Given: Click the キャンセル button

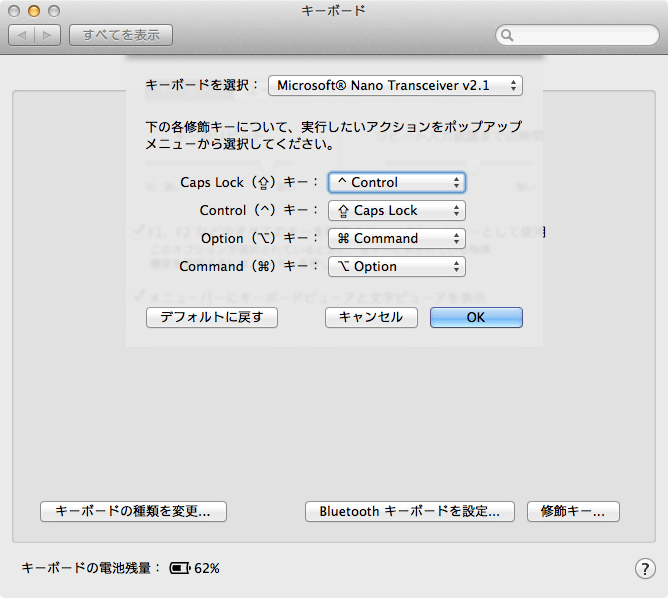Looking at the screenshot, I should 371,317.
